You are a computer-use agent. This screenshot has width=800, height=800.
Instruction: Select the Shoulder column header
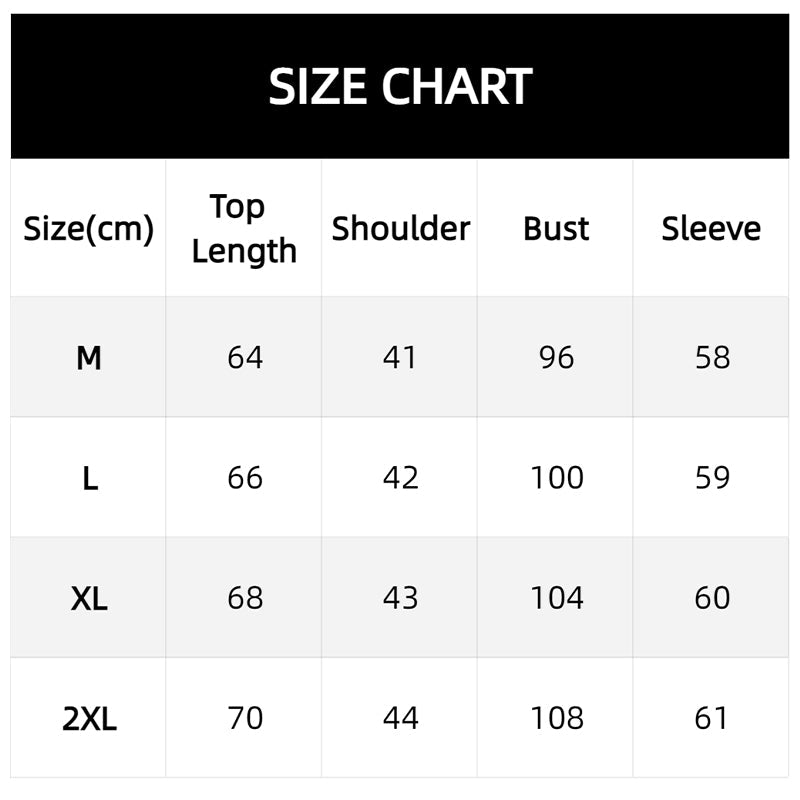(400, 229)
